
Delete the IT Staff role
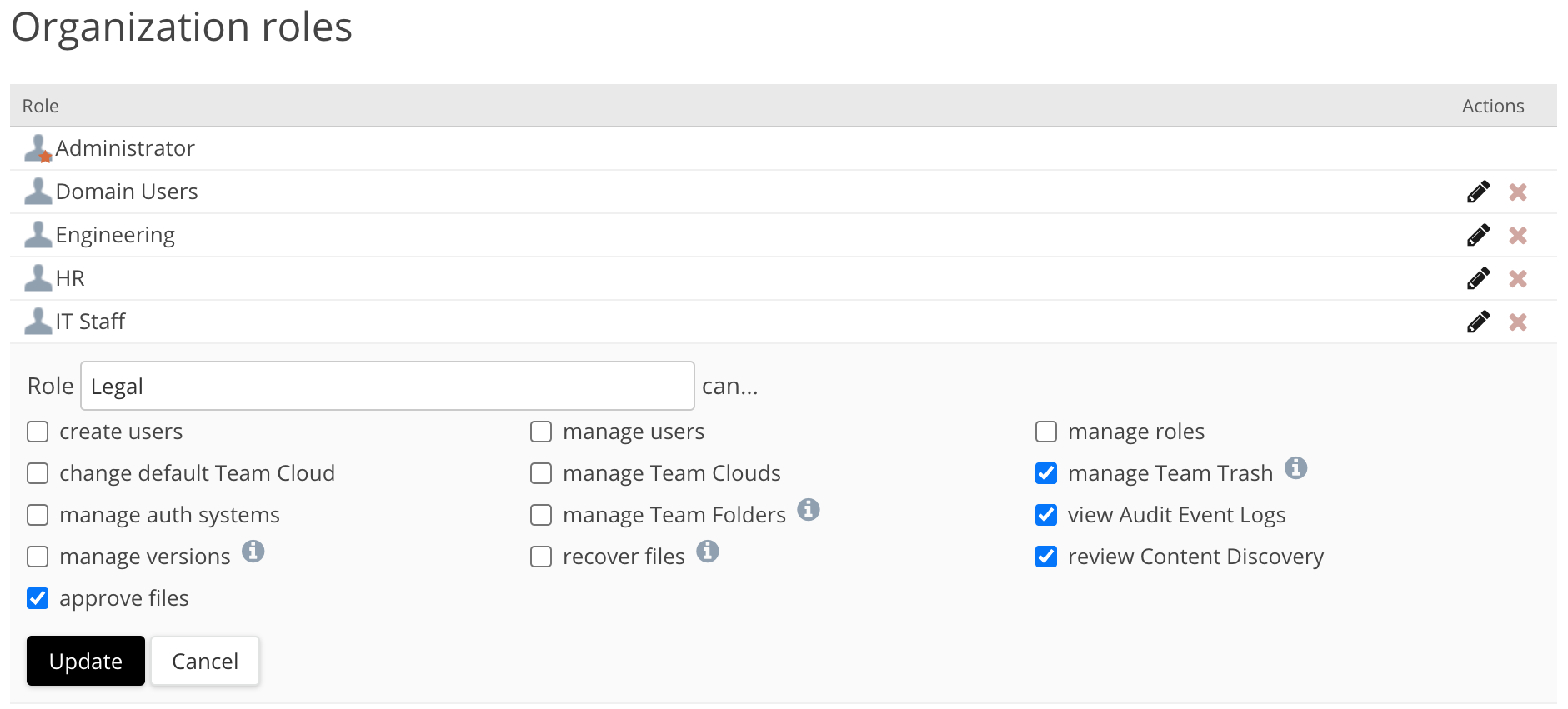(x=1517, y=322)
